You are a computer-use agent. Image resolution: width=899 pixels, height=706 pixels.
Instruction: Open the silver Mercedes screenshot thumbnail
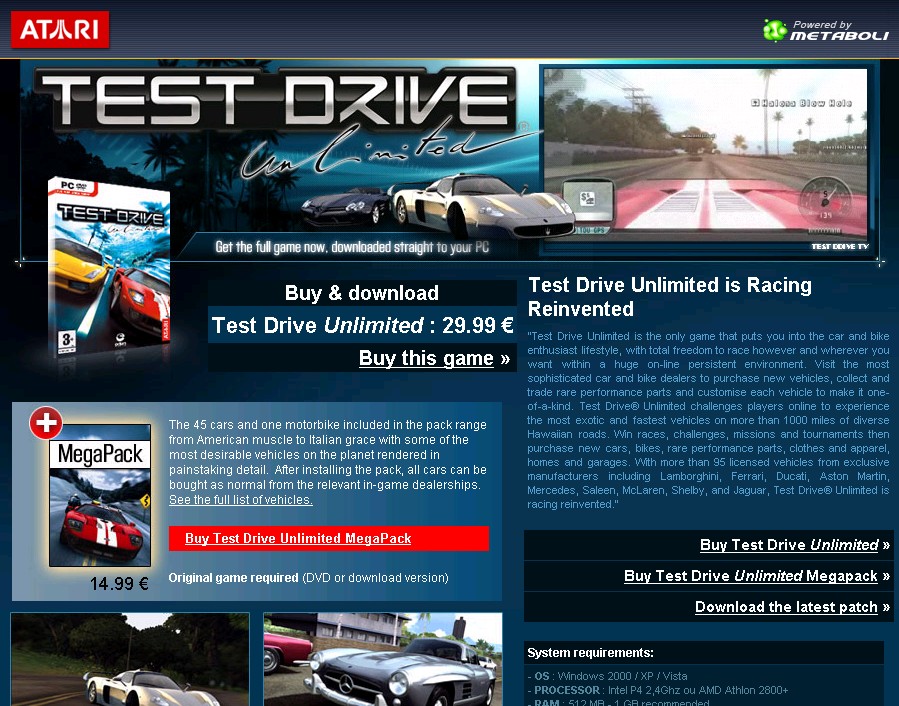click(383, 659)
